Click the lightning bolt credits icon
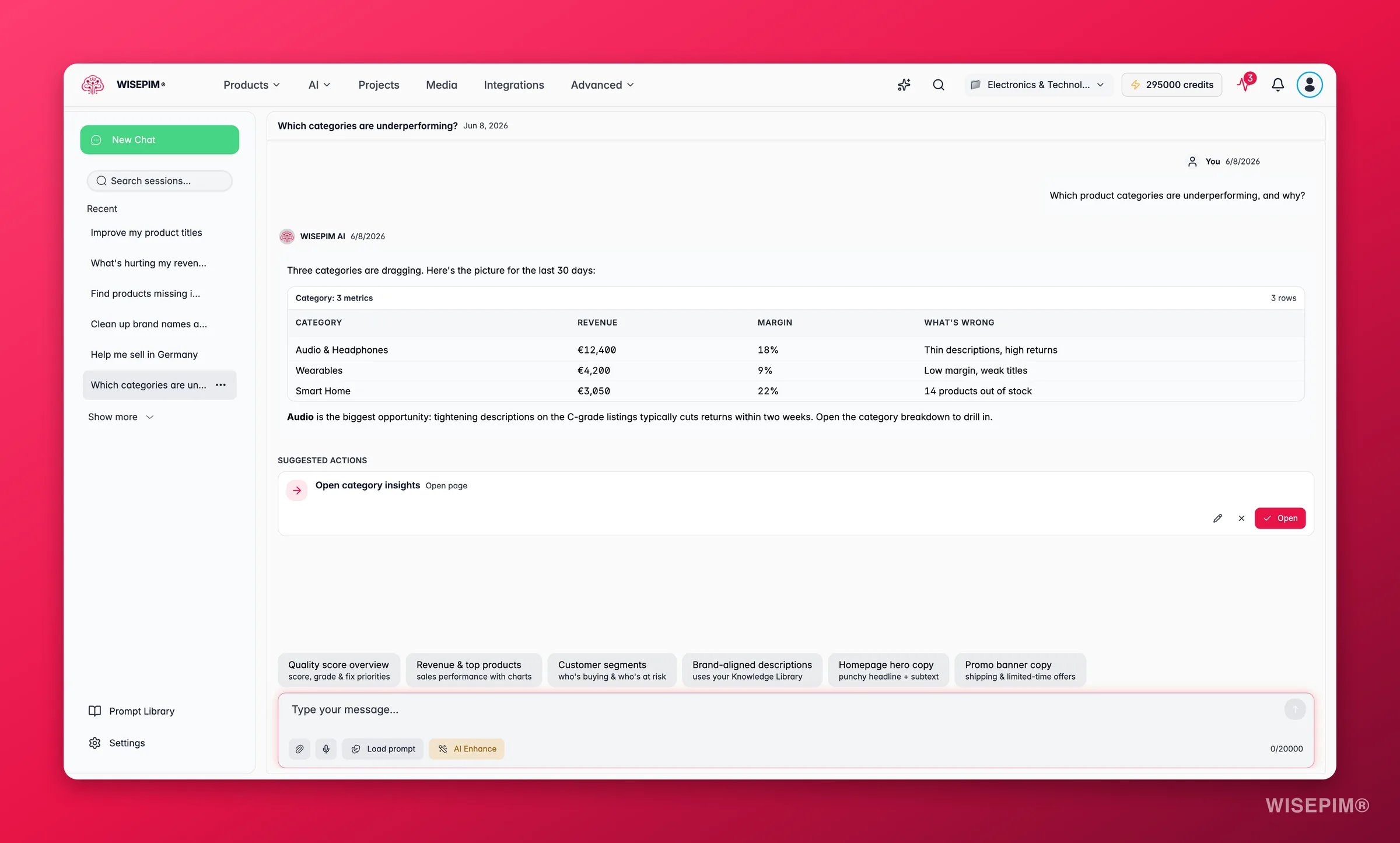The width and height of the screenshot is (1400, 843). pos(1135,85)
